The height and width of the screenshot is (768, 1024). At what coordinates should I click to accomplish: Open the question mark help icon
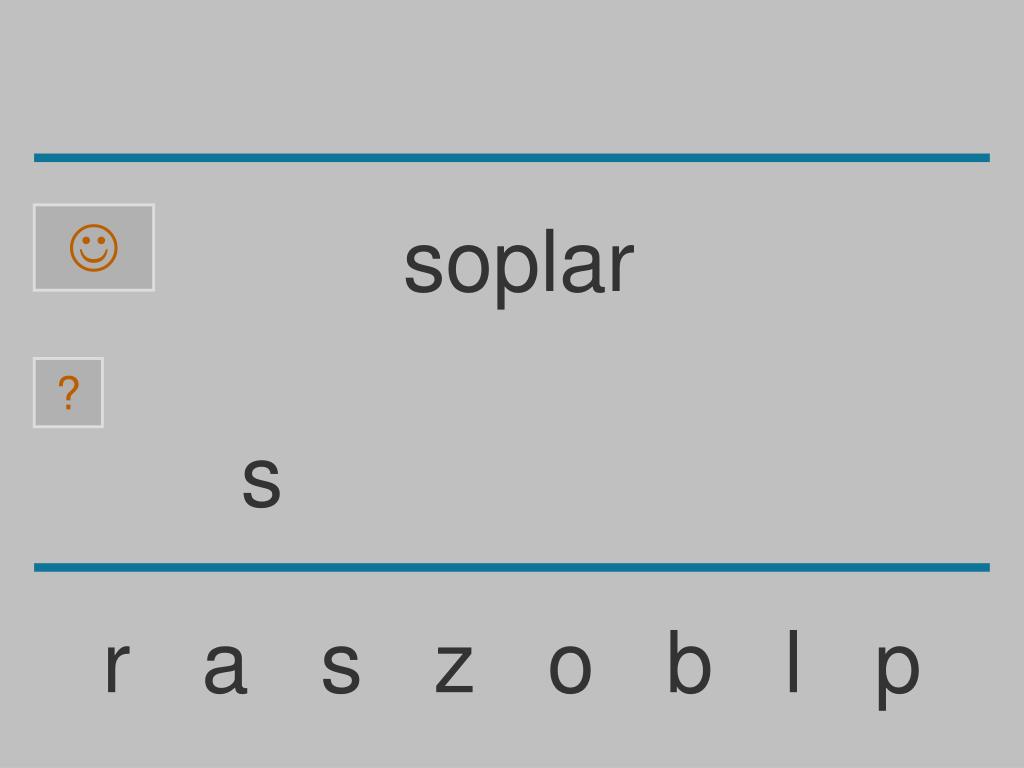69,392
